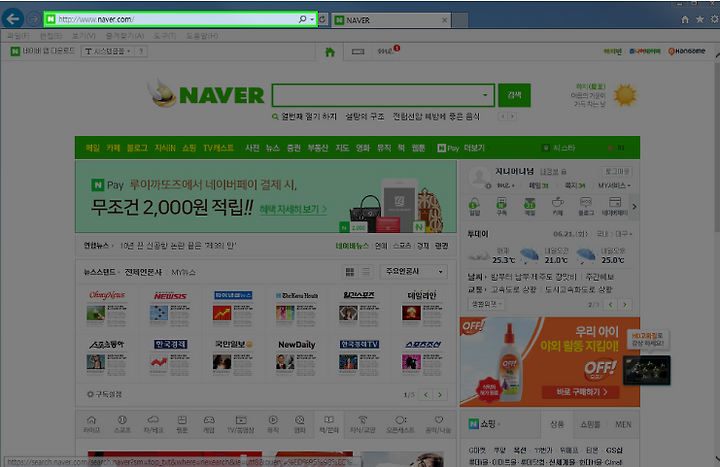
Task: Open the bell 알림 notification icon
Action: point(474,206)
